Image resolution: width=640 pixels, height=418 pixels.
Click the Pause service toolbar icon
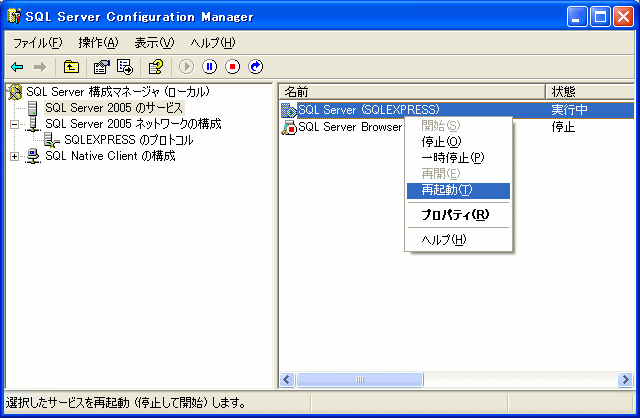point(210,67)
